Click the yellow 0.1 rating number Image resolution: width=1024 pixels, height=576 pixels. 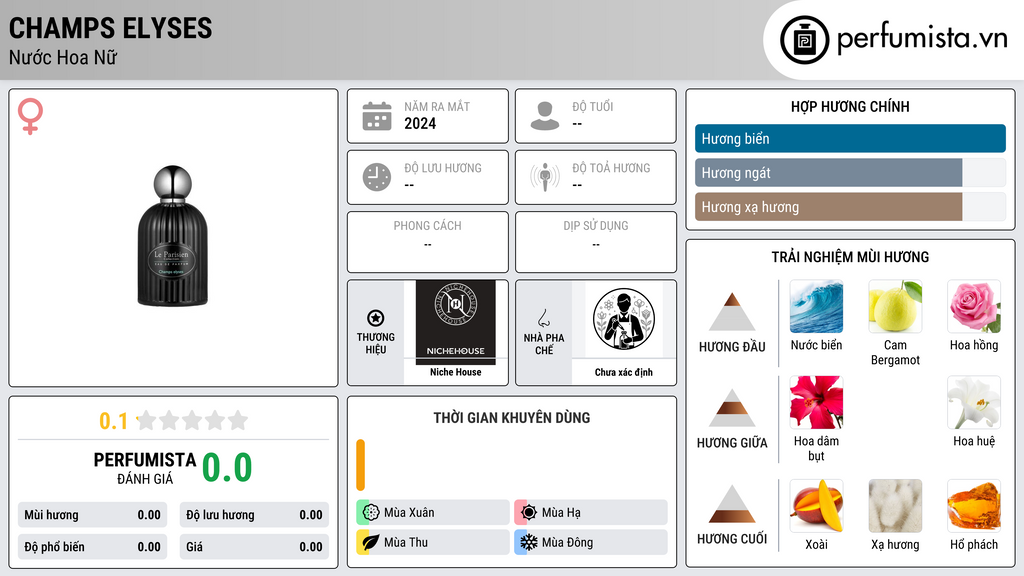[113, 421]
